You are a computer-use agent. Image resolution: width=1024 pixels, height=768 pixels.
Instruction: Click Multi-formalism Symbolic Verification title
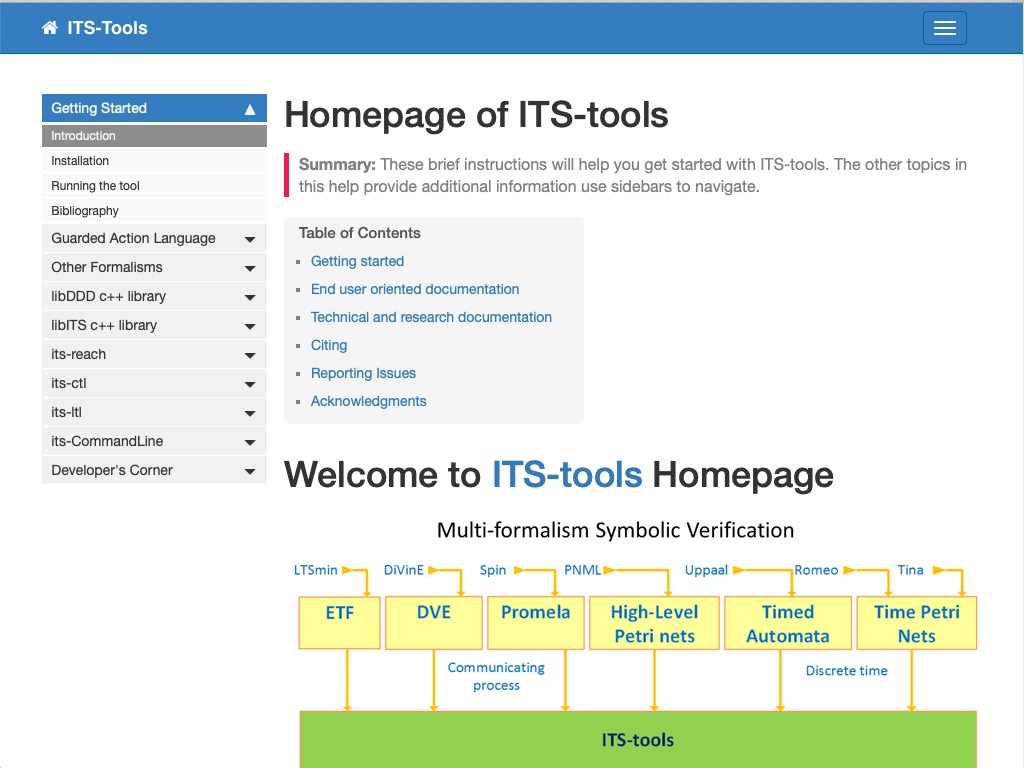(x=615, y=530)
